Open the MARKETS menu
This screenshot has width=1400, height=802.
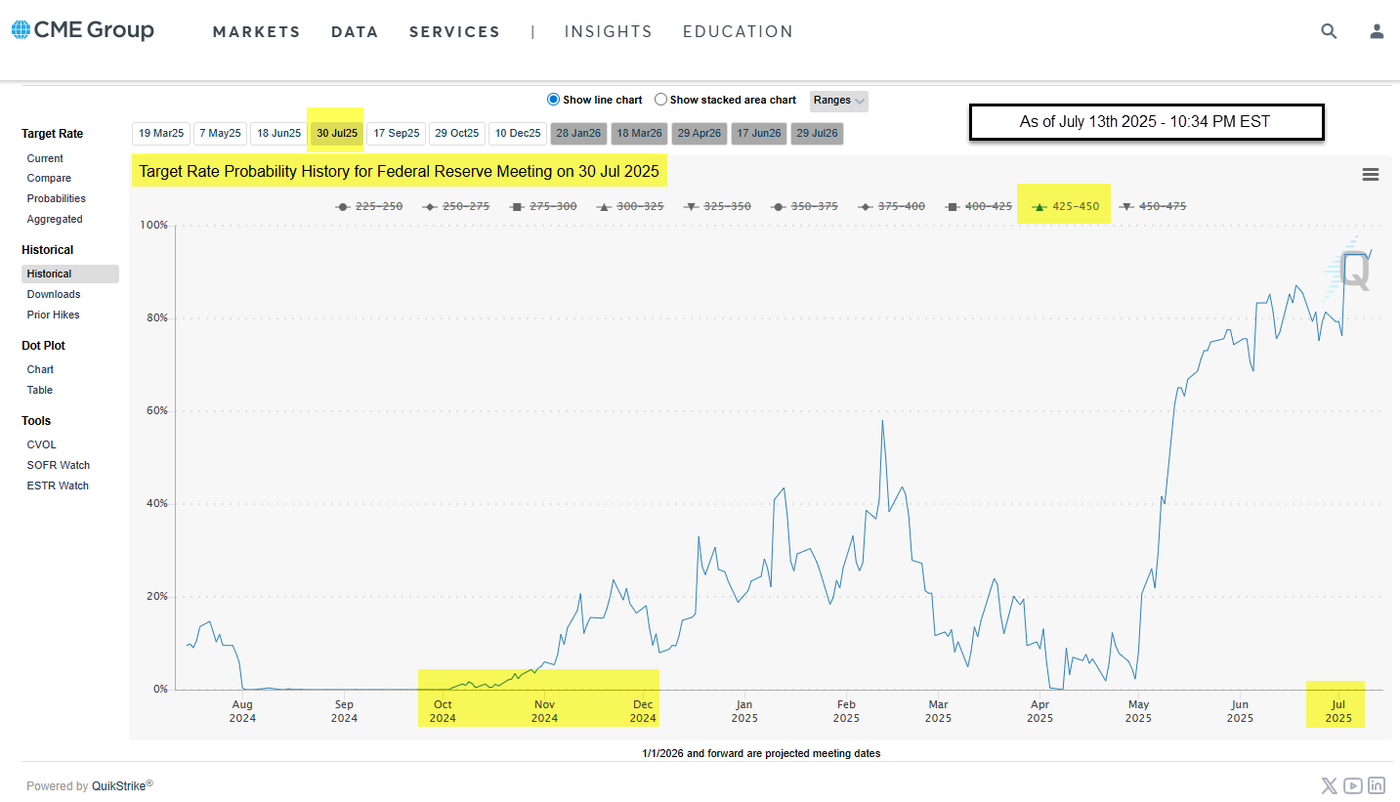click(256, 31)
